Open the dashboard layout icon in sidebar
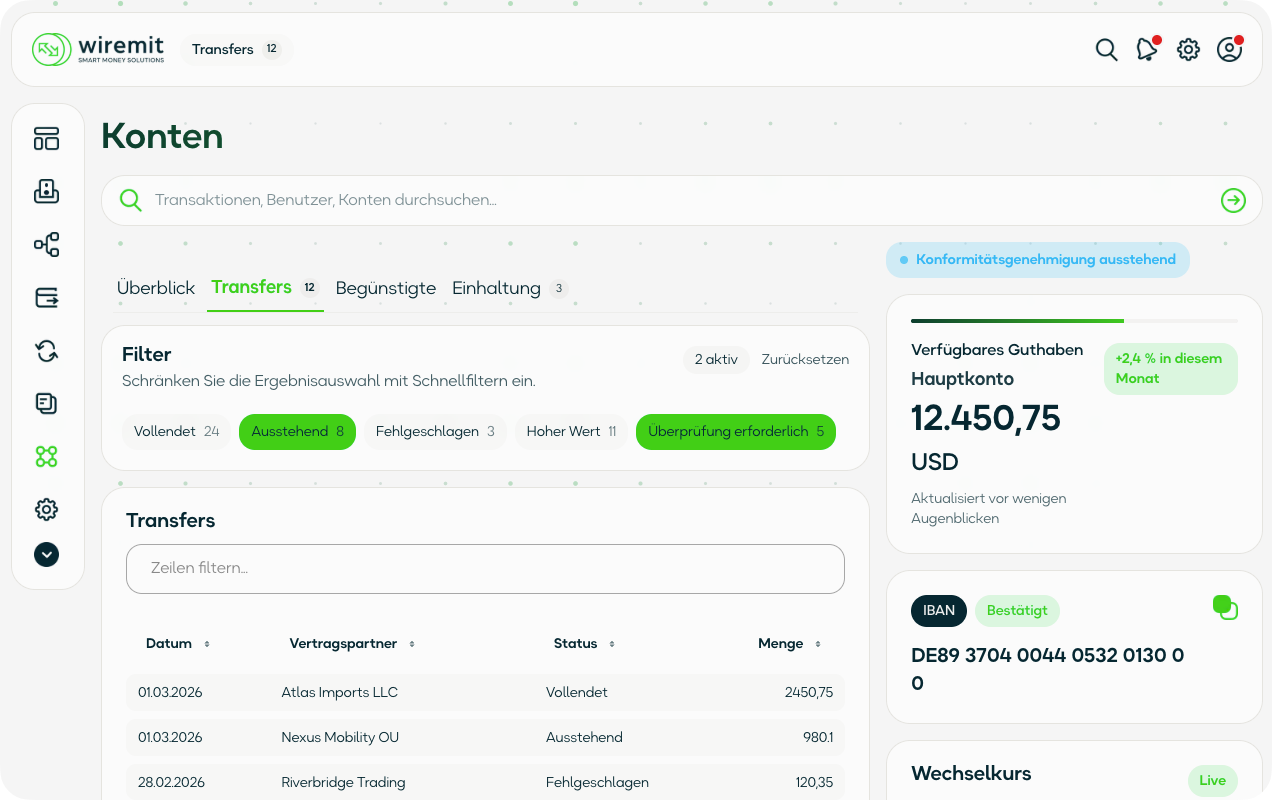1272x800 pixels. pos(47,138)
